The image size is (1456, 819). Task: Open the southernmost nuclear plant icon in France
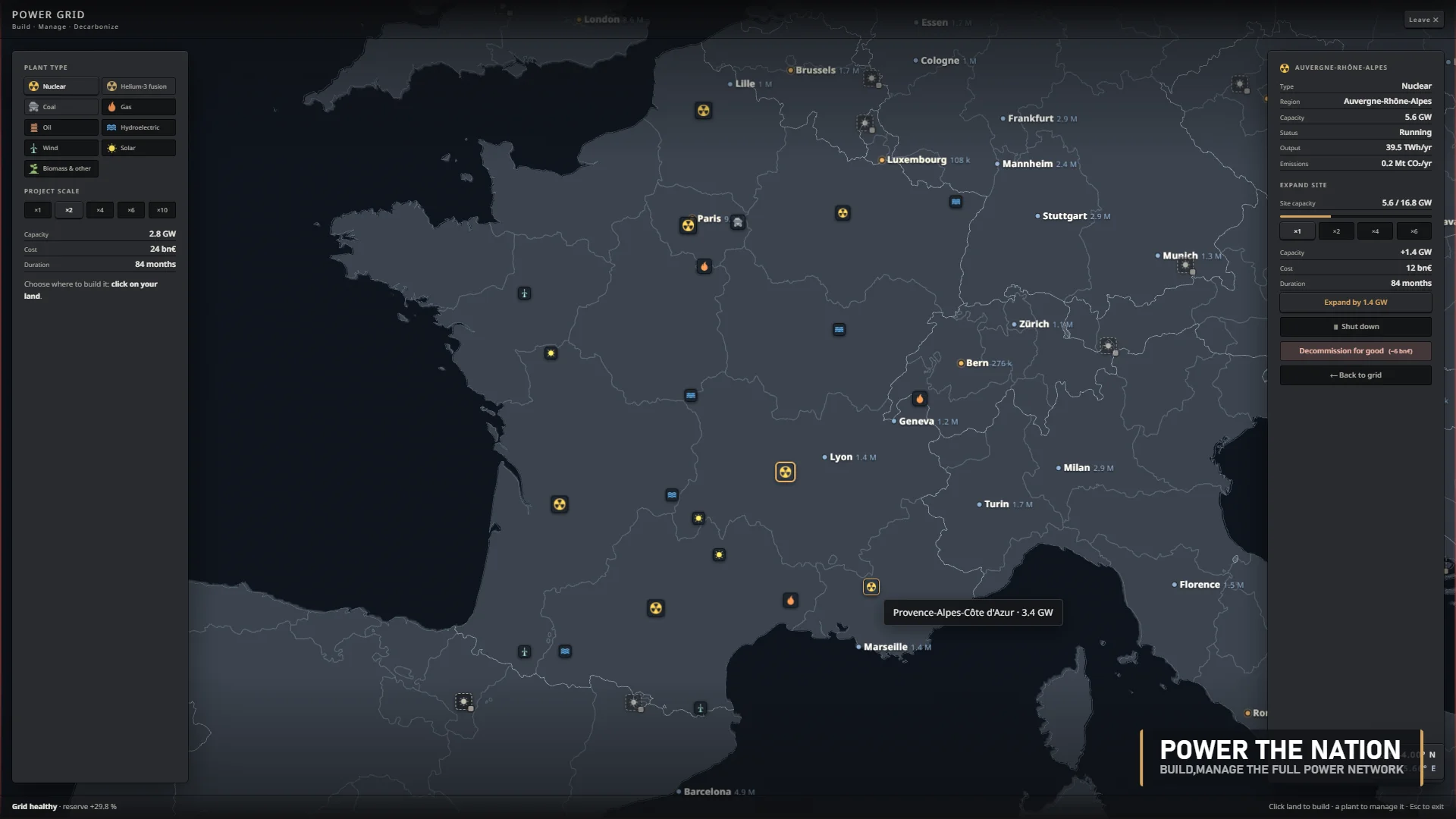(x=656, y=608)
